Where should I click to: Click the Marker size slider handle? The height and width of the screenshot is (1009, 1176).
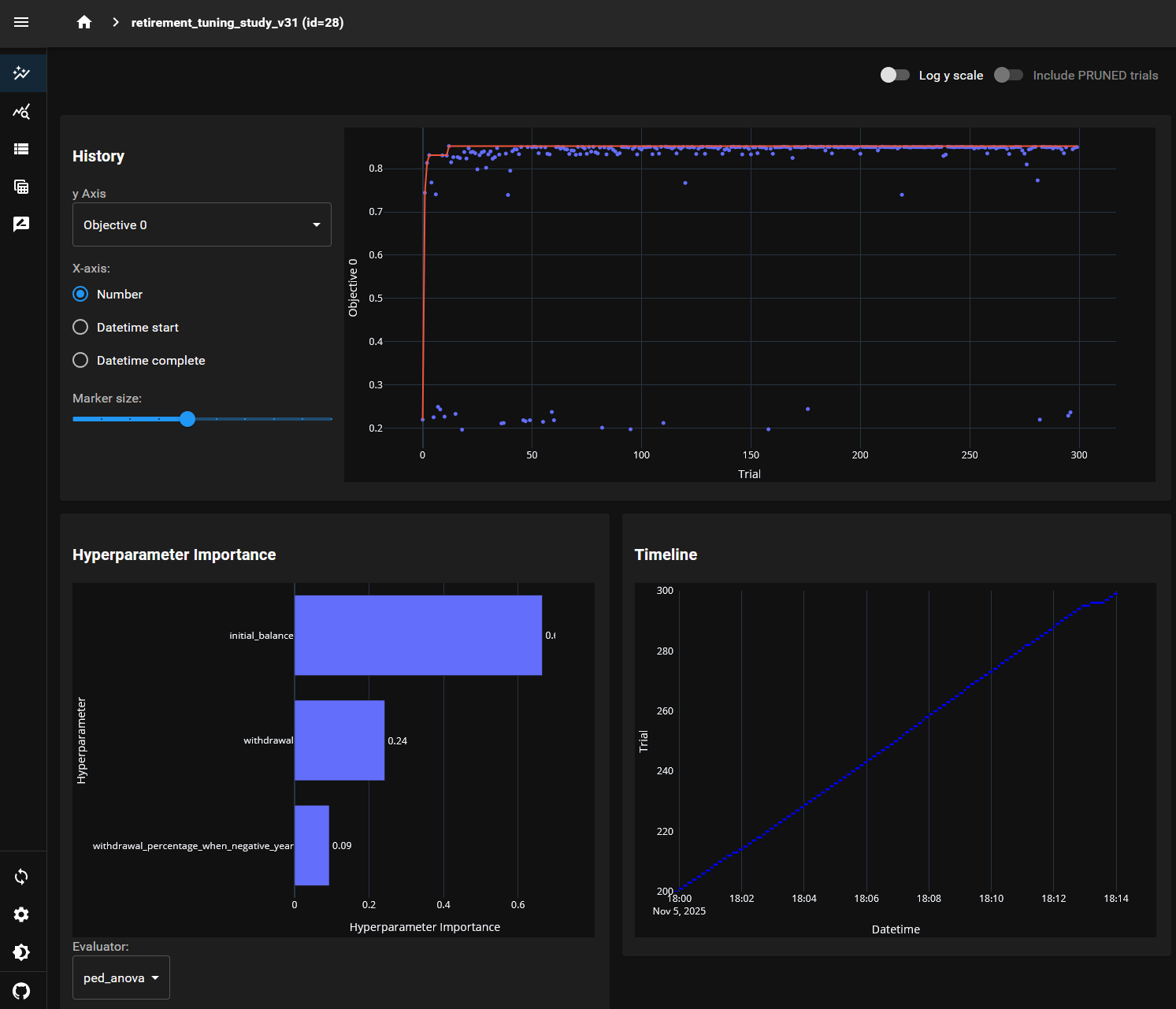[x=187, y=419]
